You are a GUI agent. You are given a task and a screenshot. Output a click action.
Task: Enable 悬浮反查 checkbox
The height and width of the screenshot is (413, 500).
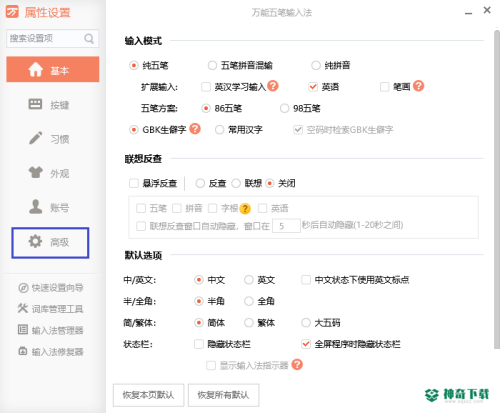134,183
